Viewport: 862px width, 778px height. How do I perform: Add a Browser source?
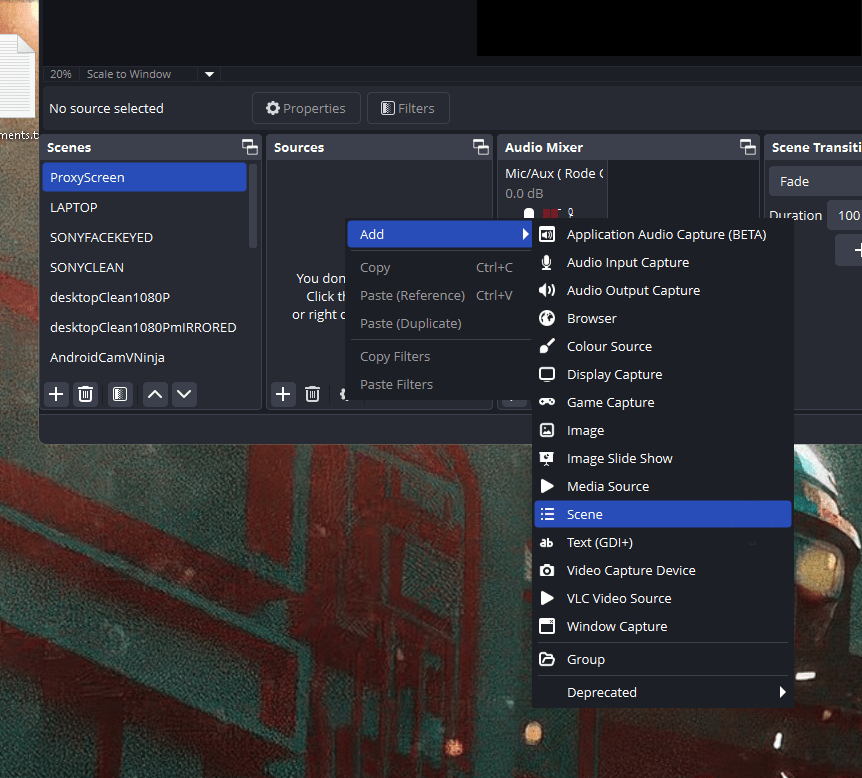tap(662, 318)
